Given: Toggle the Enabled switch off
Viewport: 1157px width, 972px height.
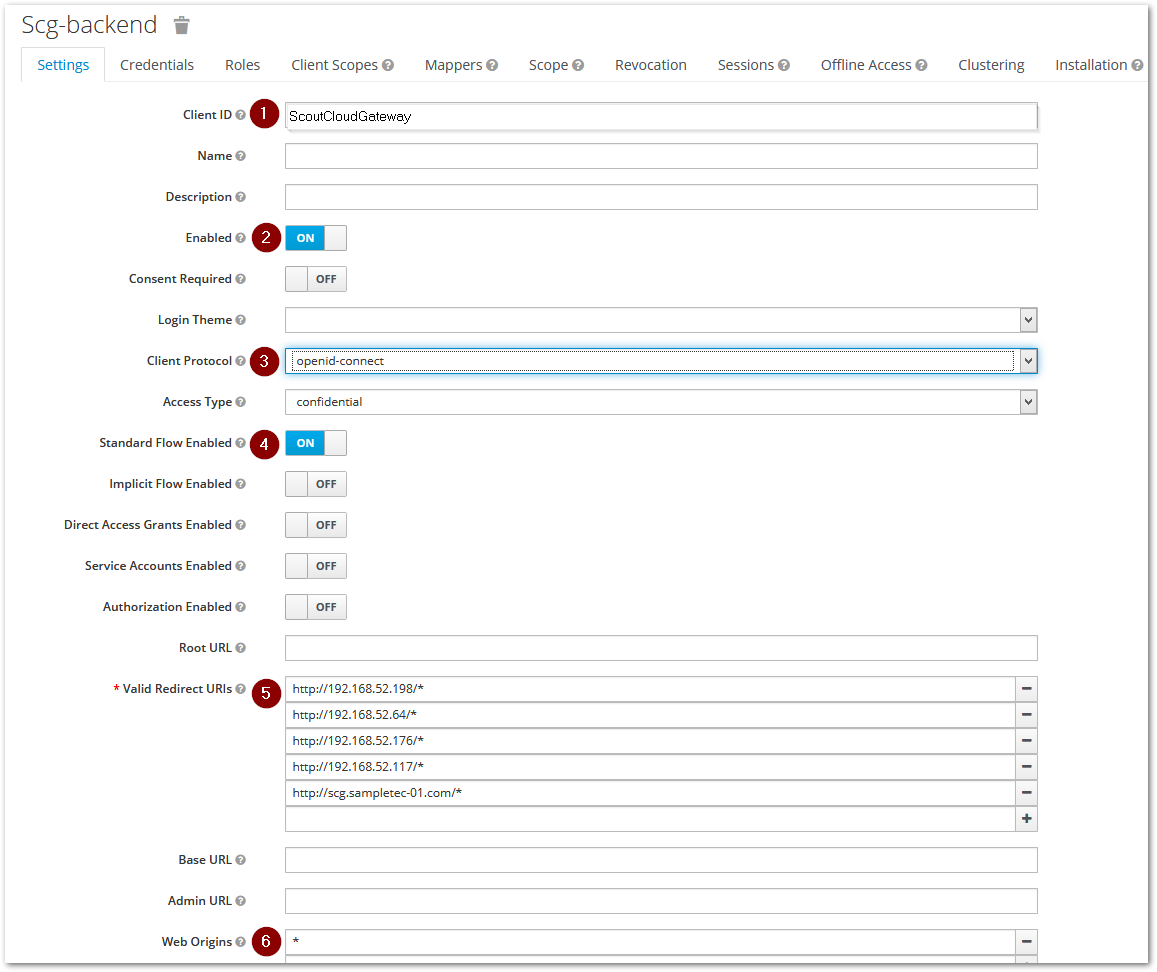Looking at the screenshot, I should coord(315,238).
